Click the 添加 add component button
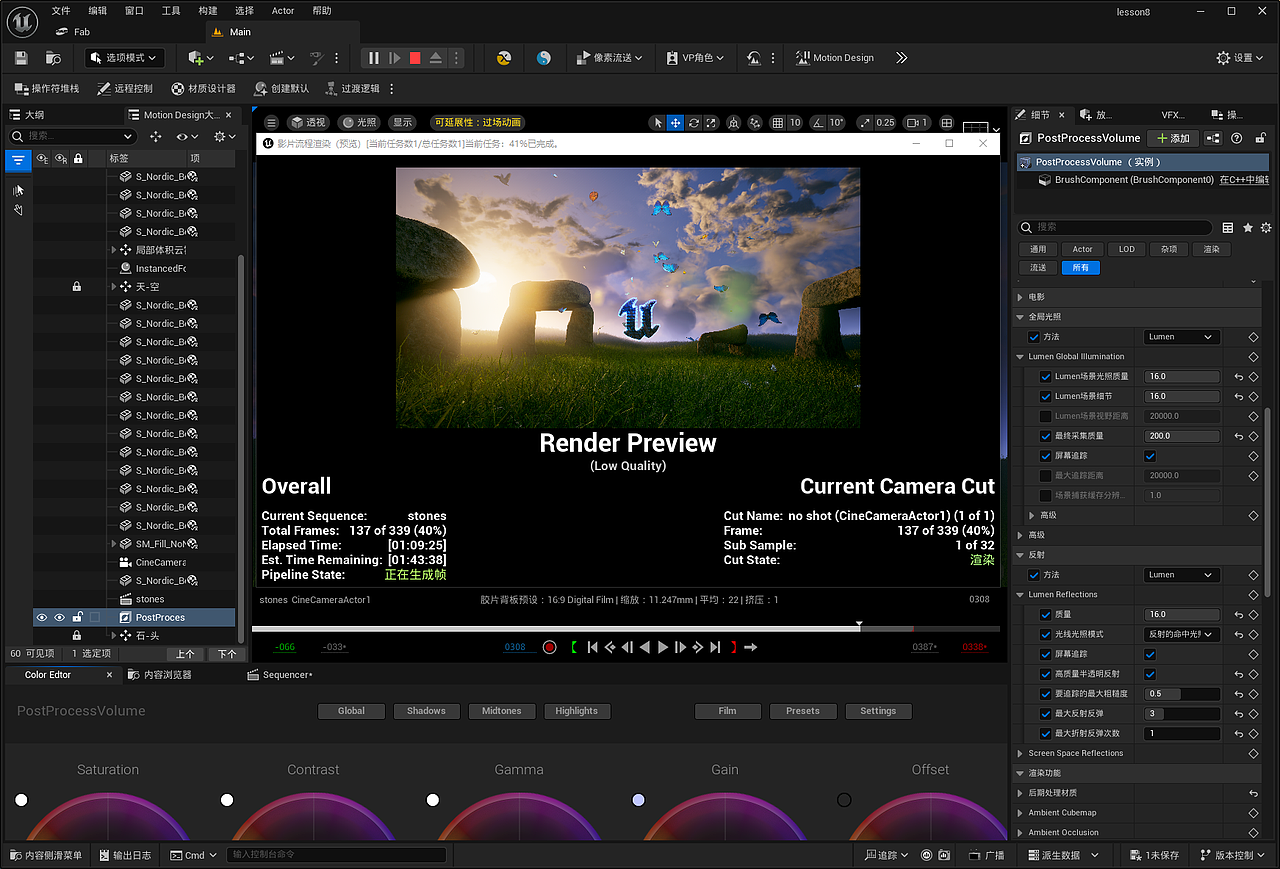The height and width of the screenshot is (869, 1280). [x=1172, y=138]
